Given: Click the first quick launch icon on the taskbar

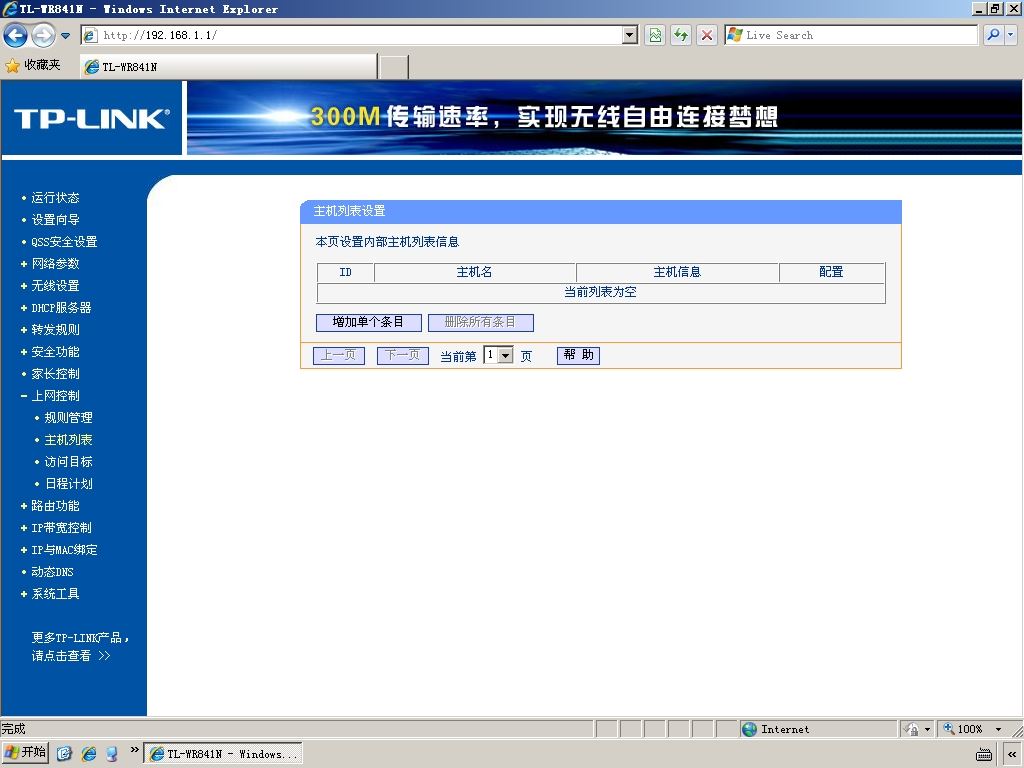Looking at the screenshot, I should pos(64,754).
